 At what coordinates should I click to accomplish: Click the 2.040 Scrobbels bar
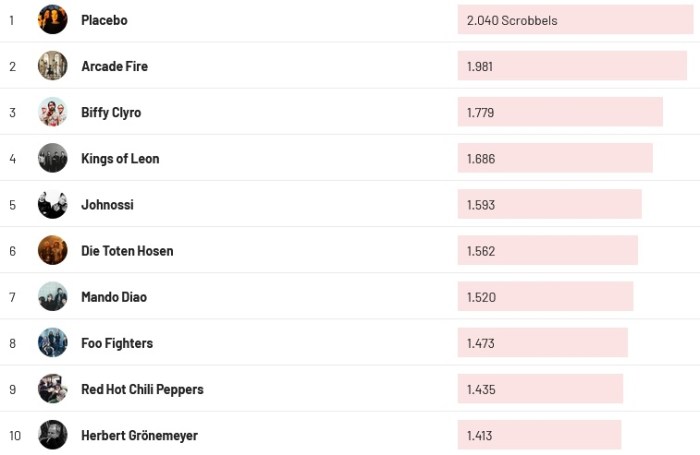pyautogui.click(x=575, y=20)
